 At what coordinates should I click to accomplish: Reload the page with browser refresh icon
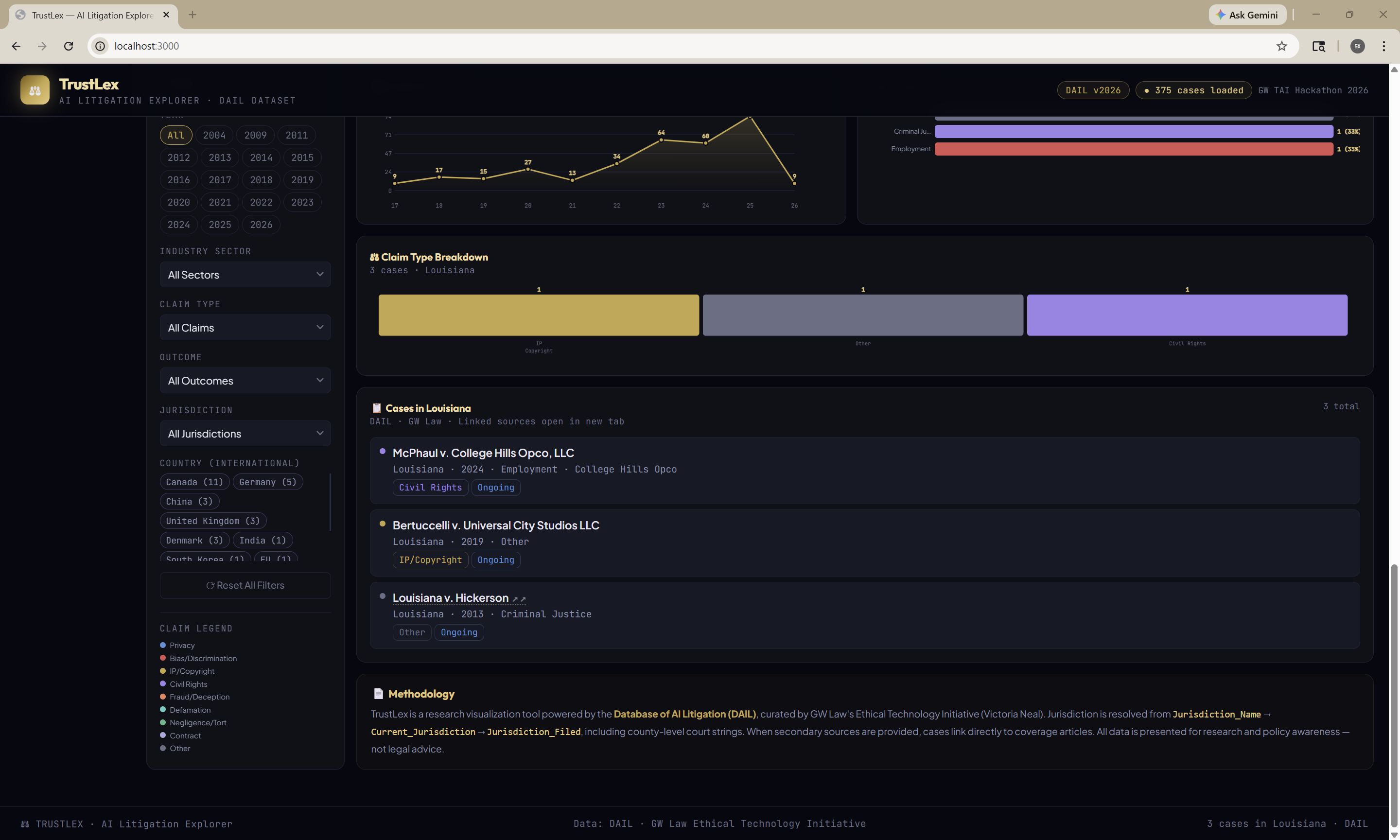coord(69,46)
